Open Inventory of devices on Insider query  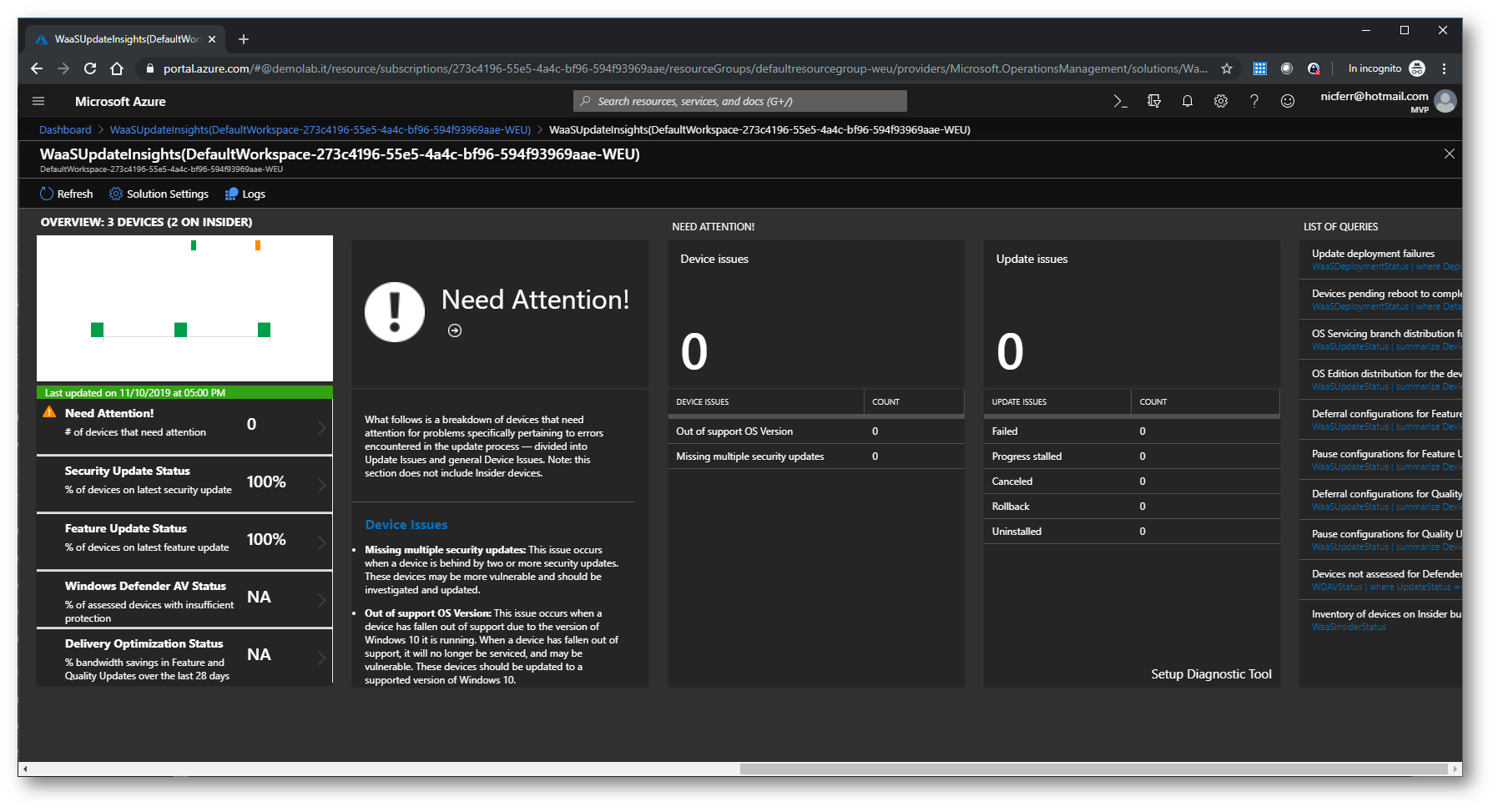click(x=1380, y=620)
